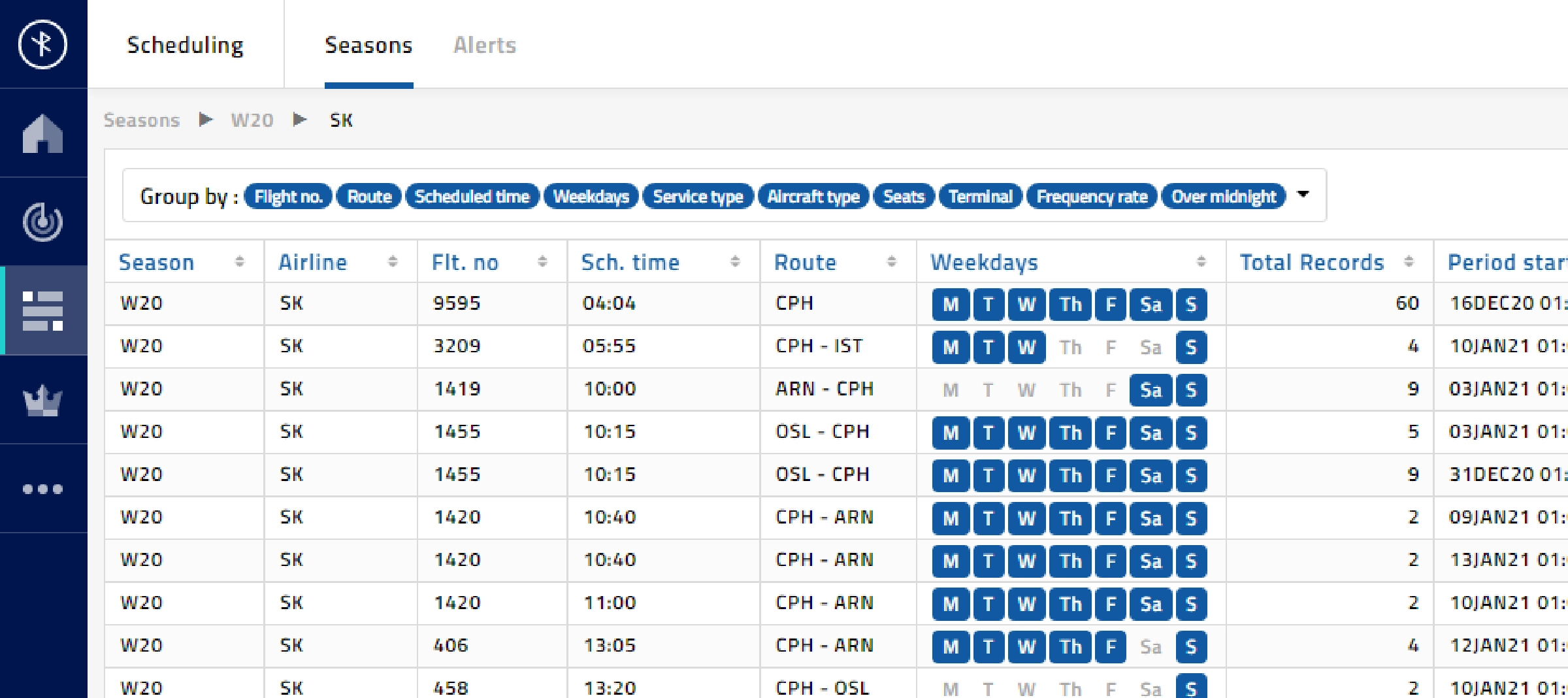Click the app logo in sidebar
The image size is (1568, 698).
[x=42, y=44]
